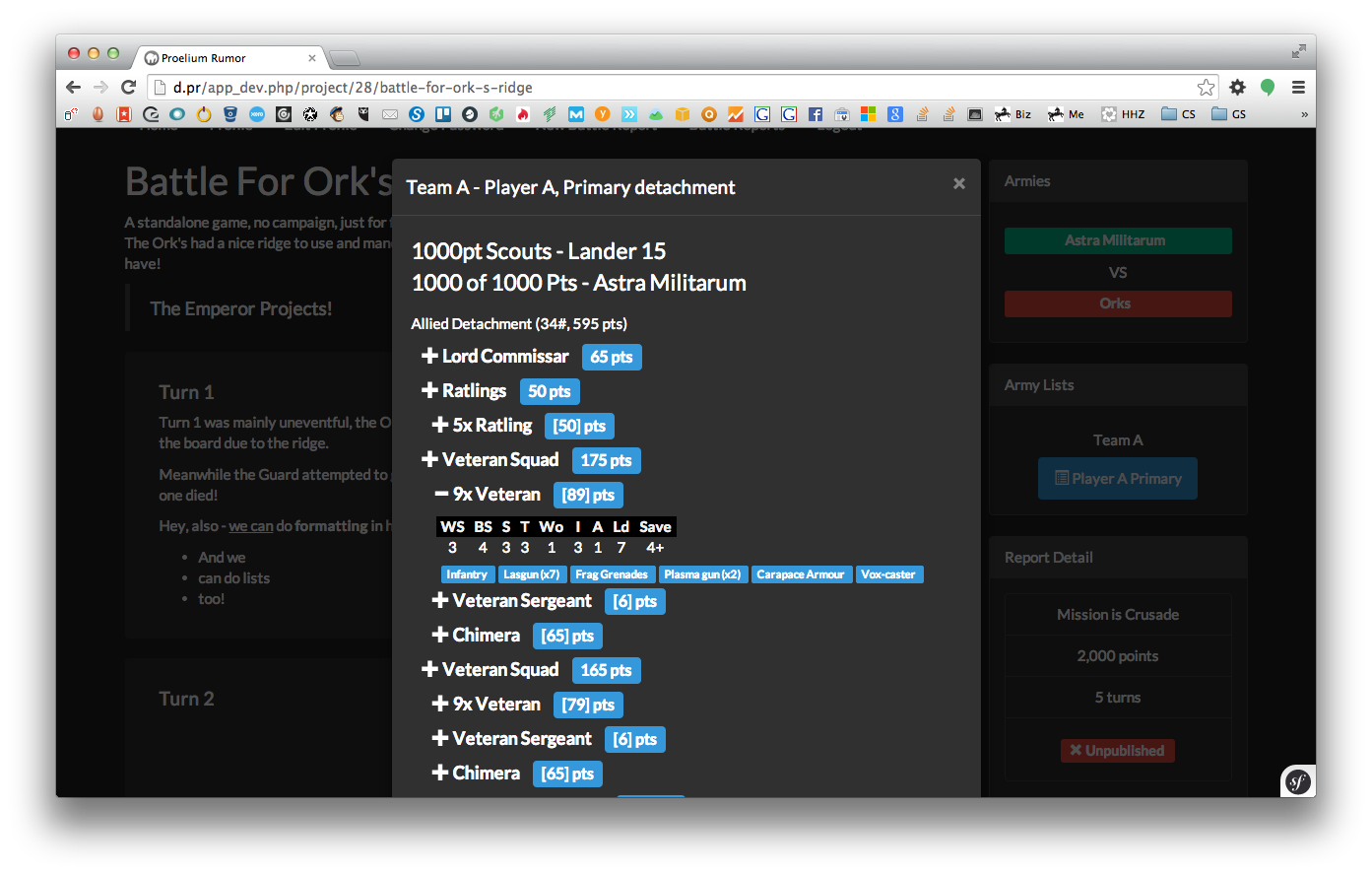Expand the Ratlings unit entry
1372x875 pixels.
click(429, 390)
